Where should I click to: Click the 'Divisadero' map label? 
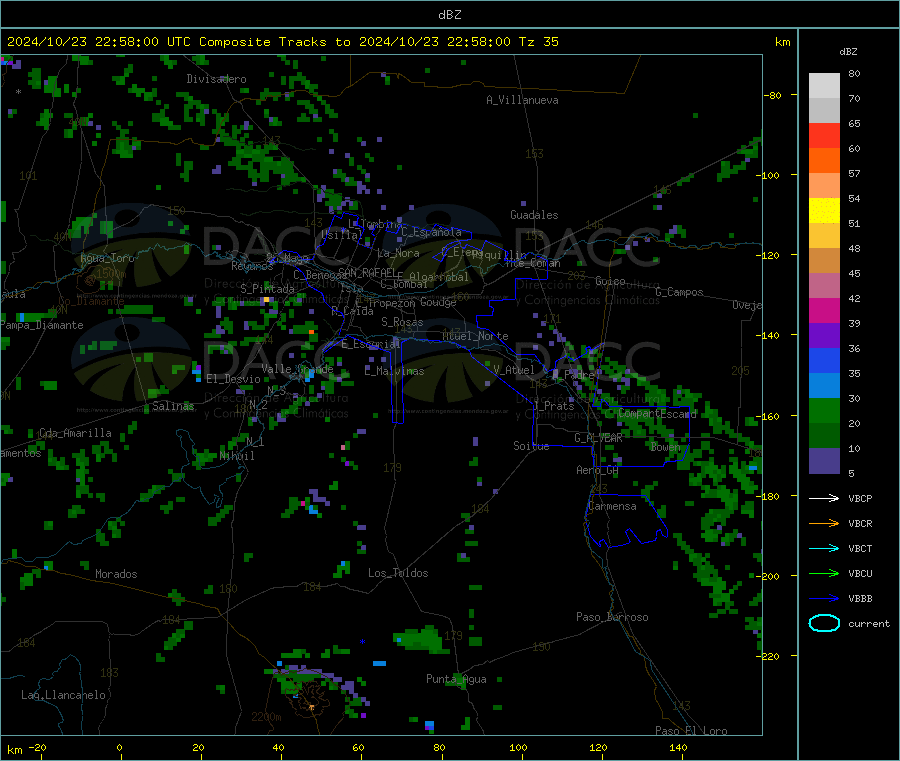tap(216, 79)
